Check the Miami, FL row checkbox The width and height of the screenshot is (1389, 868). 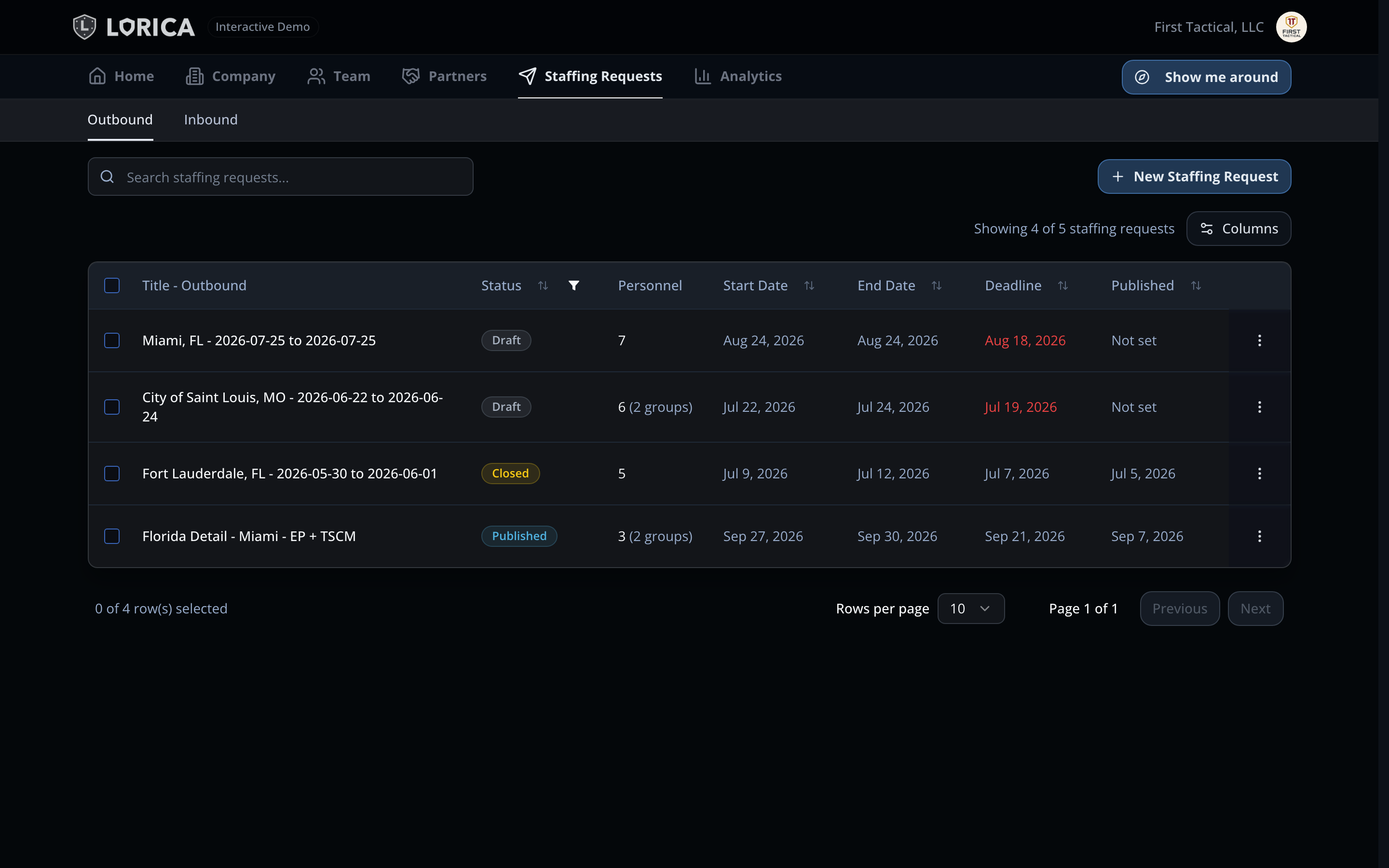(x=112, y=340)
